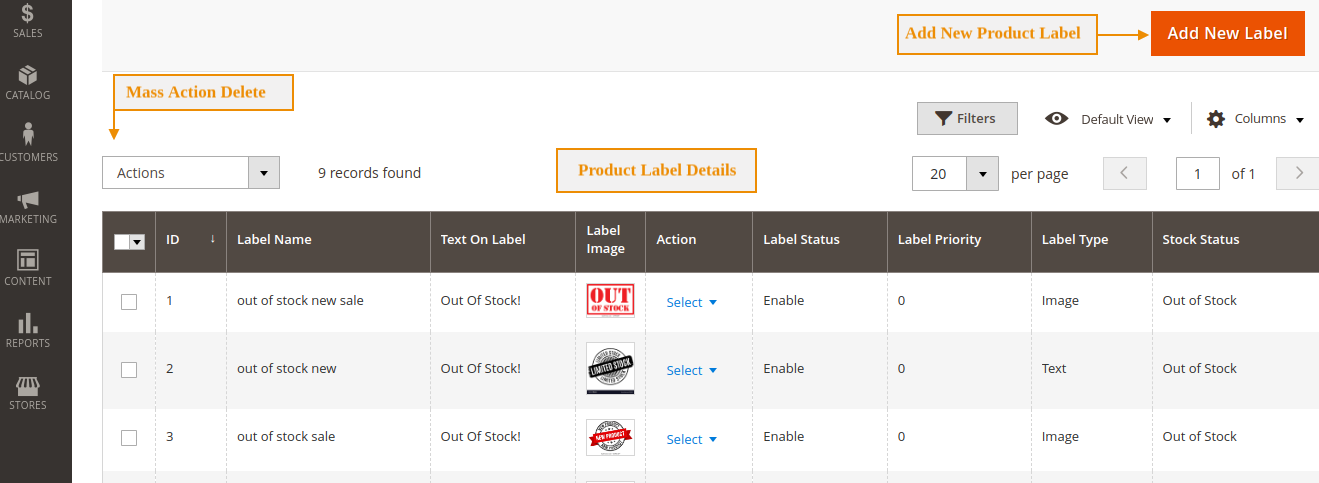The image size is (1319, 483).
Task: Click the Add New Label button
Action: click(x=1227, y=33)
